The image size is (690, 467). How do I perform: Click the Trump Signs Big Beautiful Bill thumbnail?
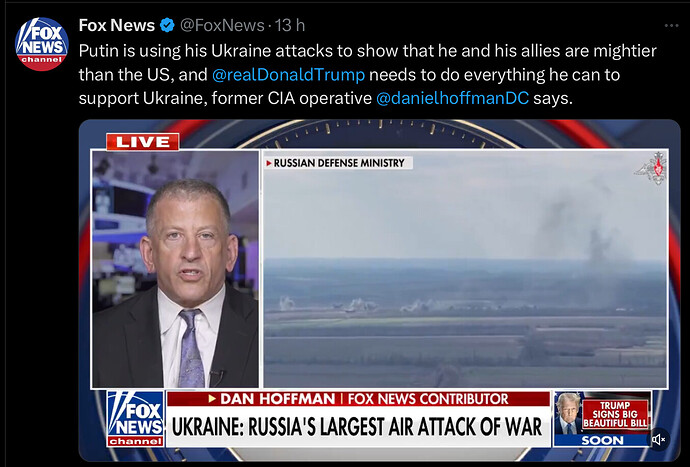click(602, 412)
